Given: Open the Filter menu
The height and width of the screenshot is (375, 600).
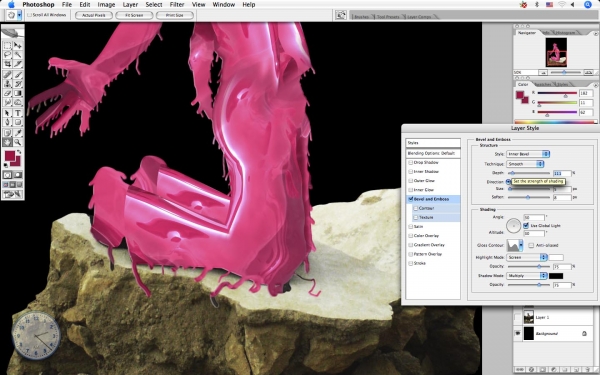Looking at the screenshot, I should coord(177,5).
